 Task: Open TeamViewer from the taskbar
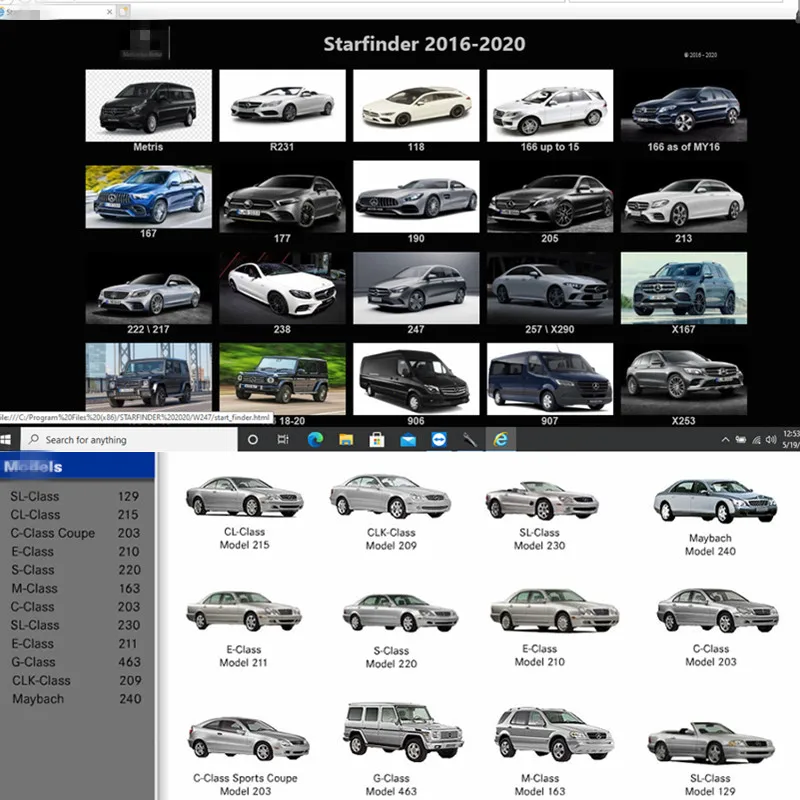point(439,439)
